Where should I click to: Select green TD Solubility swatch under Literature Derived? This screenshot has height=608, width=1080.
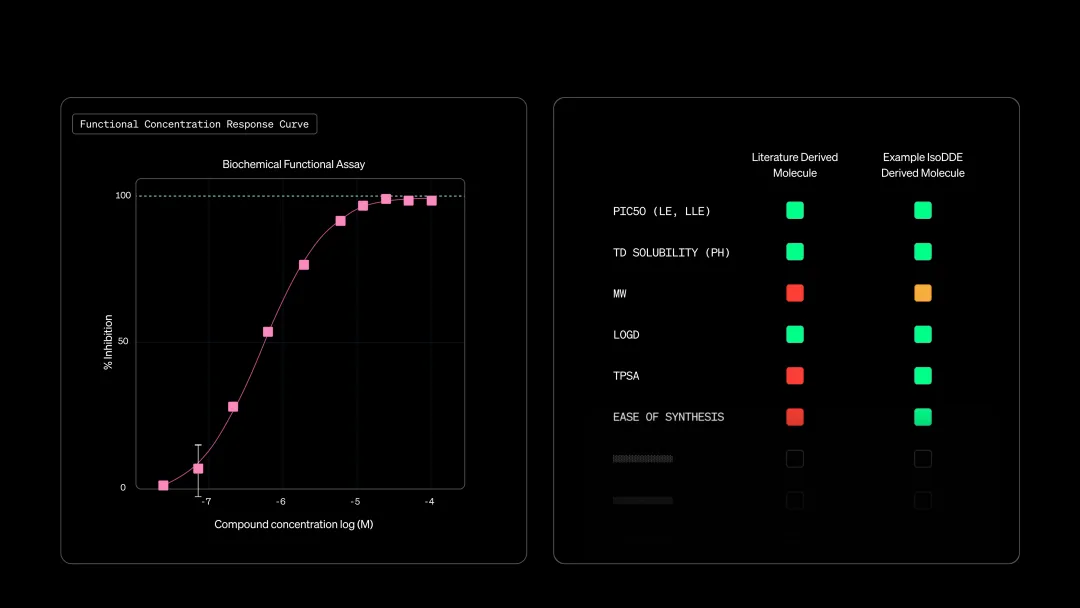pos(795,251)
